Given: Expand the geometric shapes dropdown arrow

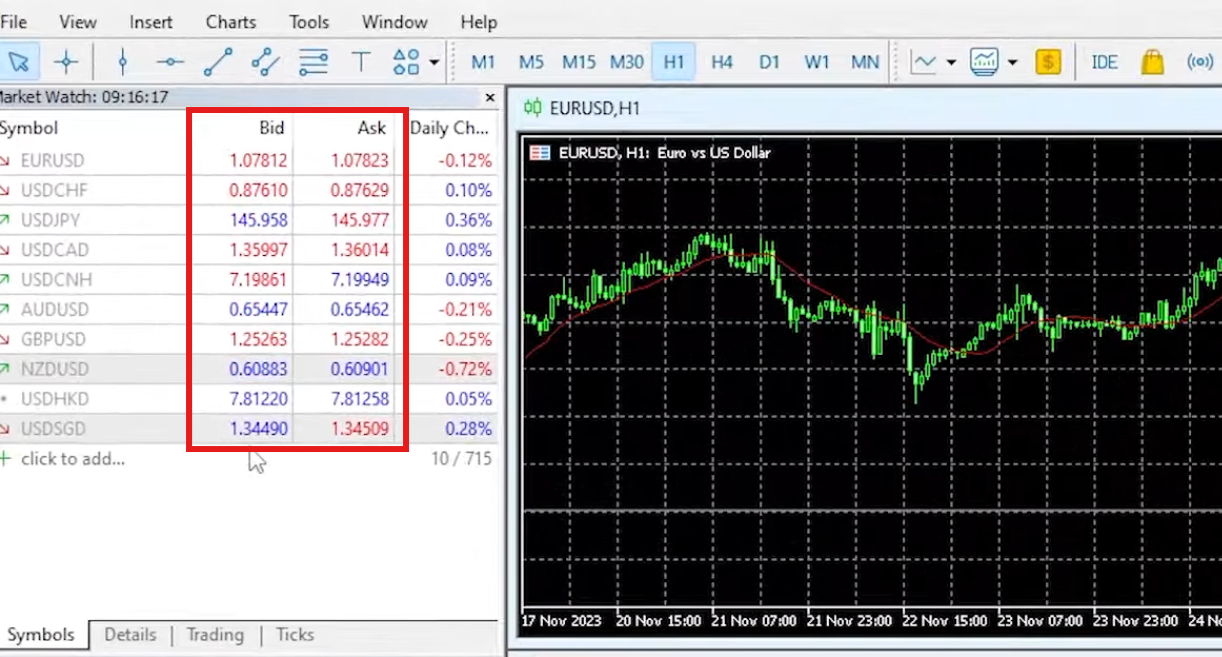Looking at the screenshot, I should [x=432, y=61].
